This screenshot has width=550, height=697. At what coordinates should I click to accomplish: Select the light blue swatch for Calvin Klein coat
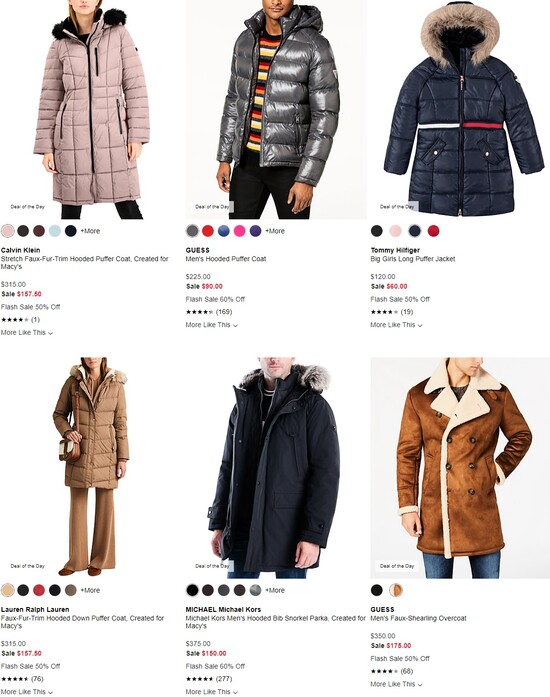click(x=55, y=231)
